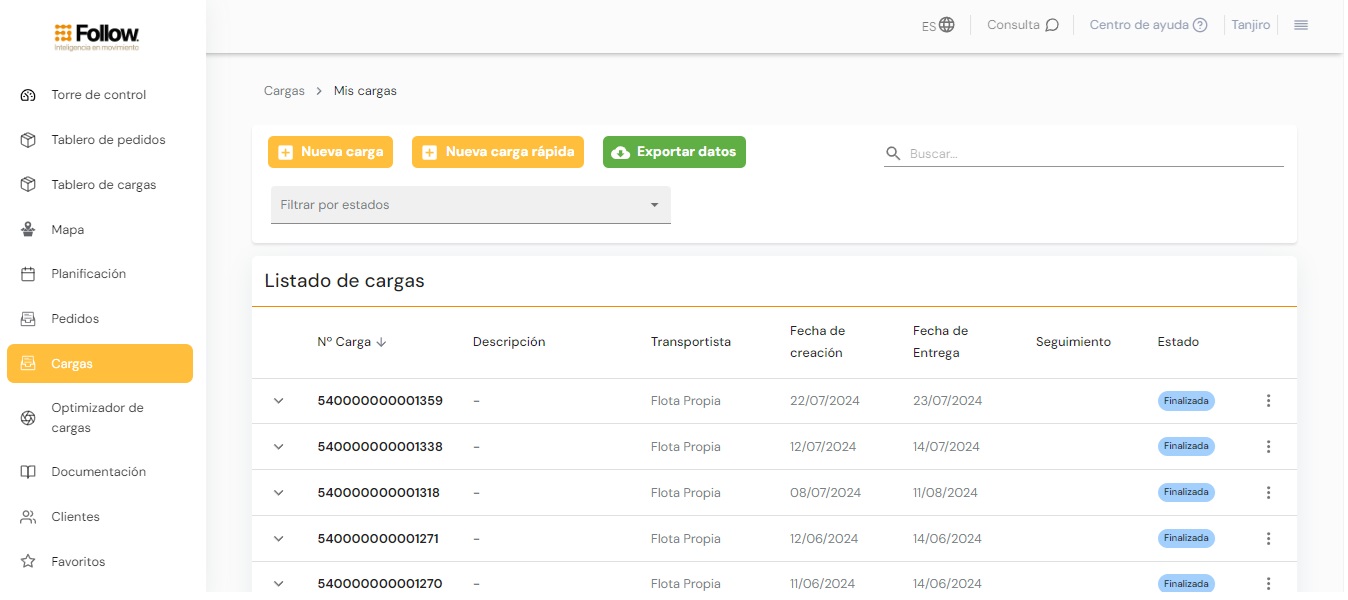Open three-dot menu for carga 540000000001359

(x=1268, y=401)
